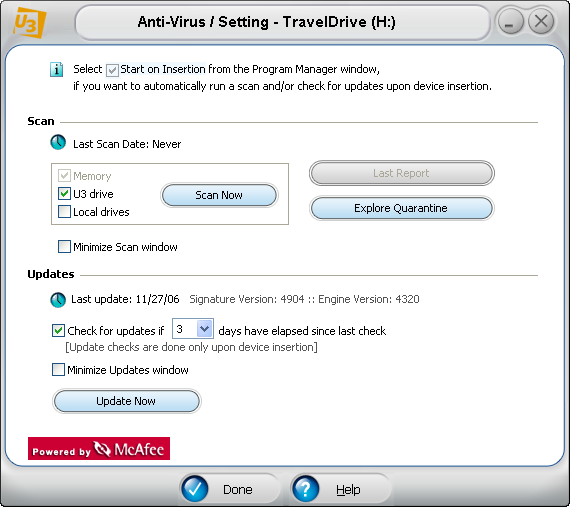Screen dimensions: 570x507
Task: Click the clock icon beside Last Scan Date
Action: (58, 142)
